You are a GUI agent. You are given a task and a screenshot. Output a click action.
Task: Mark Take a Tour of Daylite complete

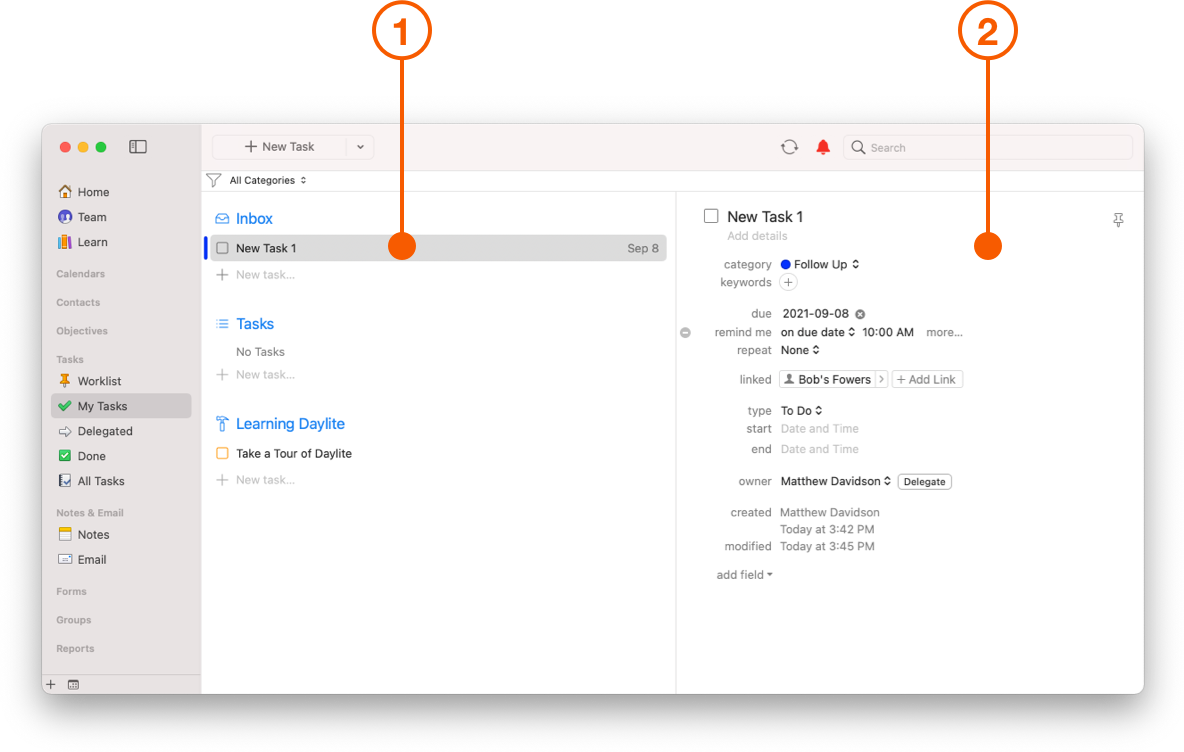222,453
